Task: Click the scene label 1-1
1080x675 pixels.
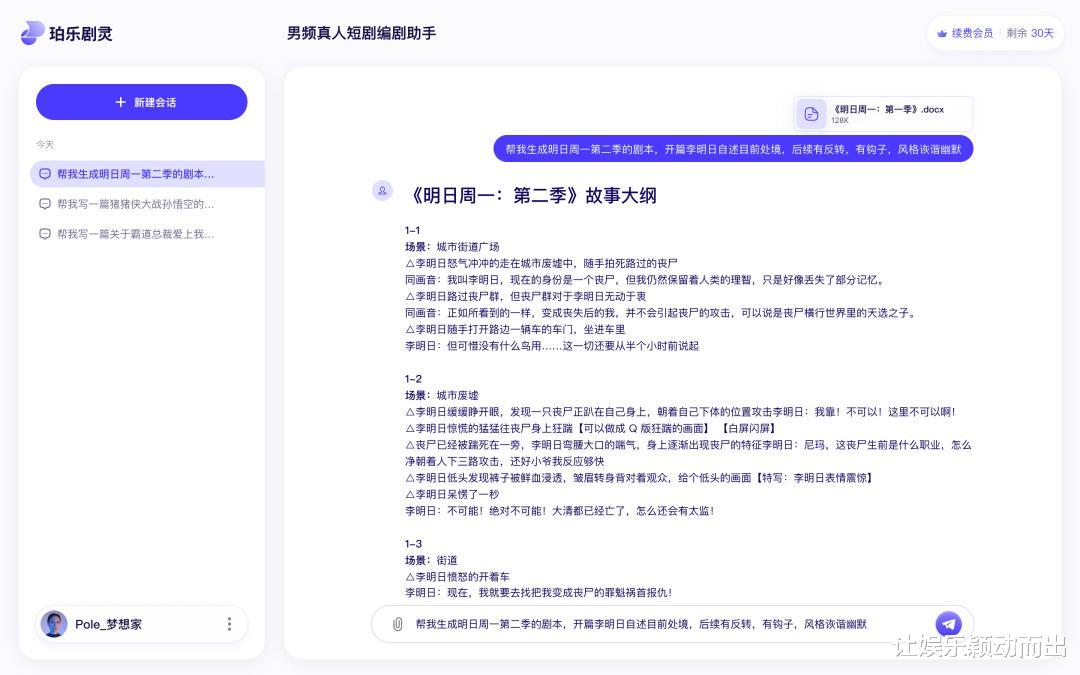Action: tap(413, 230)
